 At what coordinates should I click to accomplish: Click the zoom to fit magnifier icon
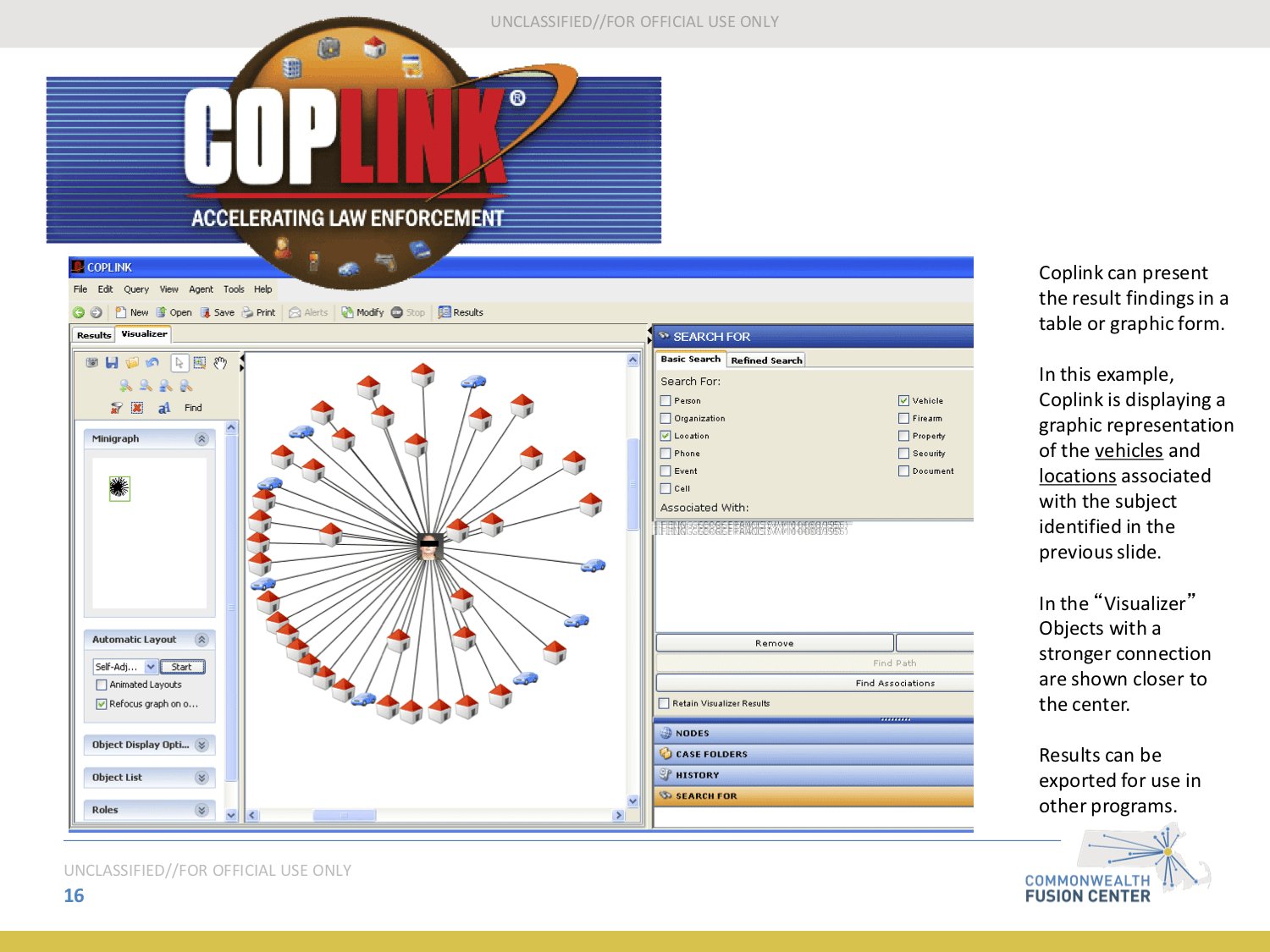[166, 386]
